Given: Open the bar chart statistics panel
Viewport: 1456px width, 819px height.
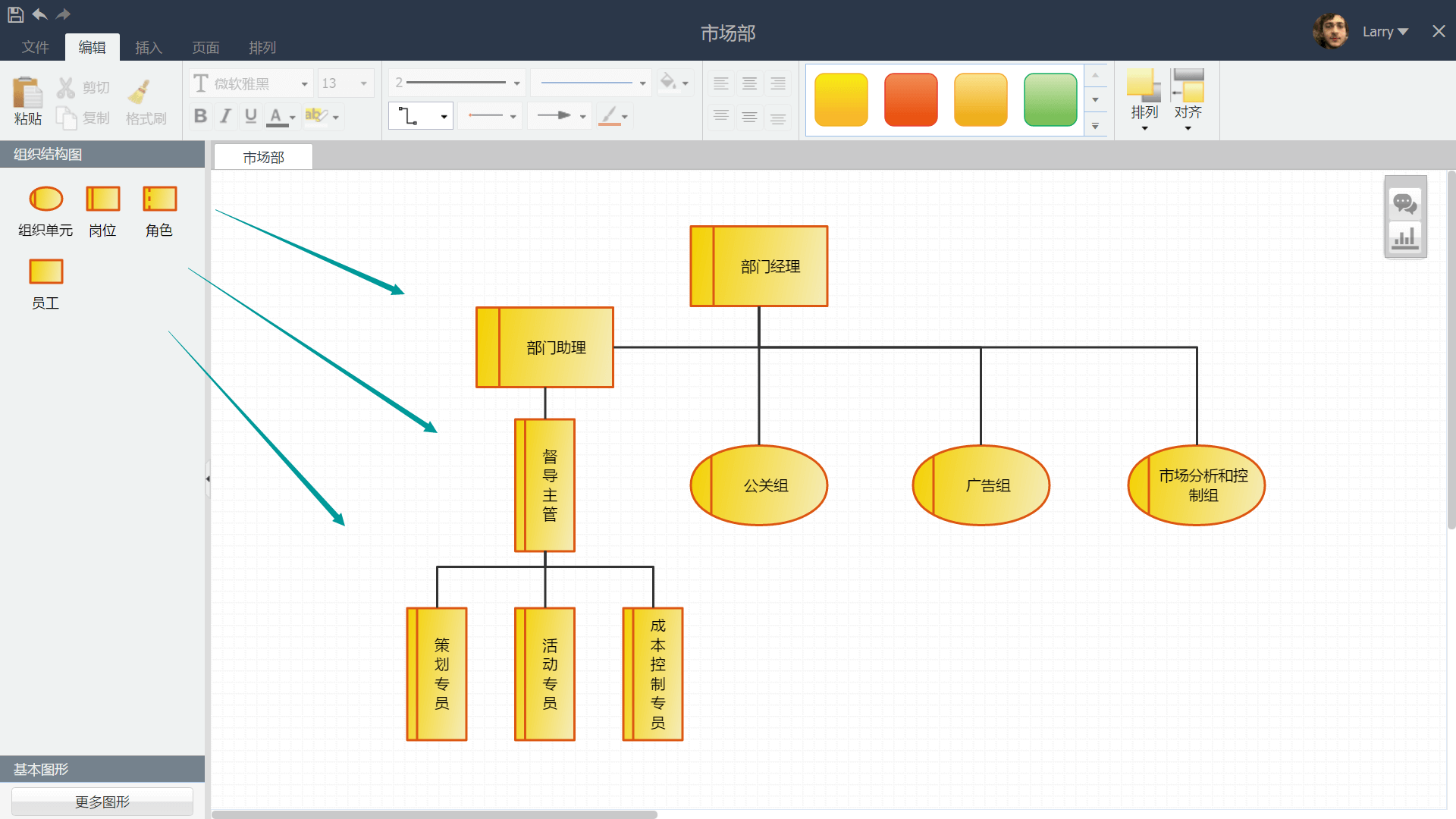Looking at the screenshot, I should 1404,237.
